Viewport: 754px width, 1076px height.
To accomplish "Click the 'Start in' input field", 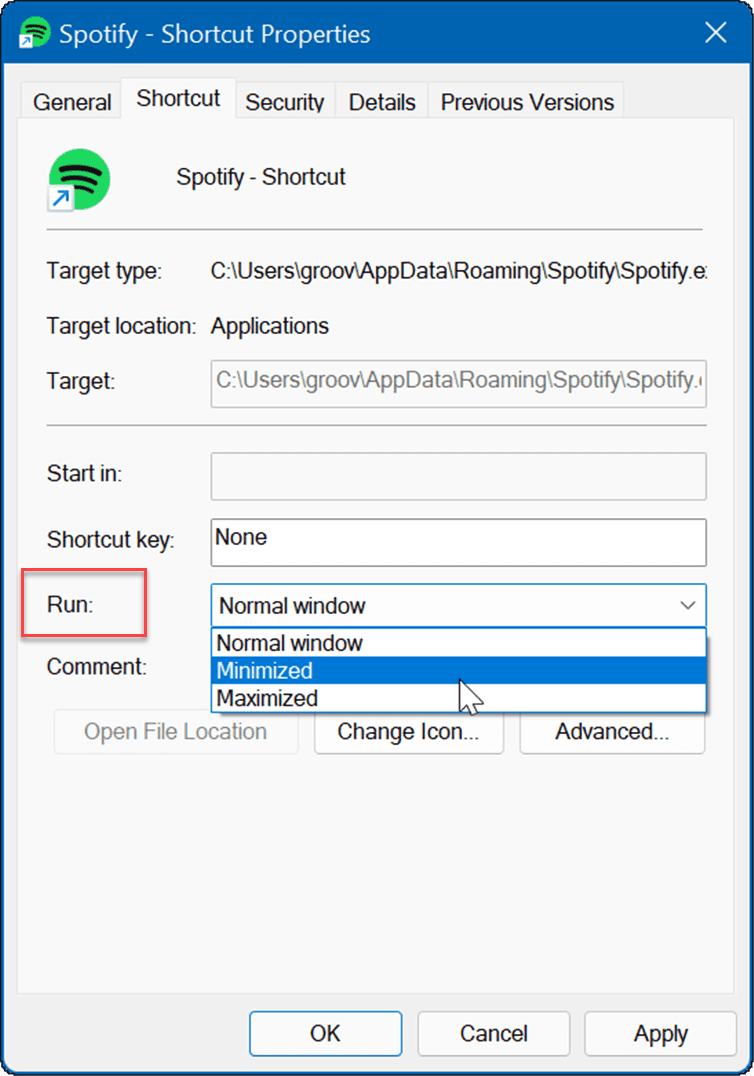I will [x=458, y=476].
